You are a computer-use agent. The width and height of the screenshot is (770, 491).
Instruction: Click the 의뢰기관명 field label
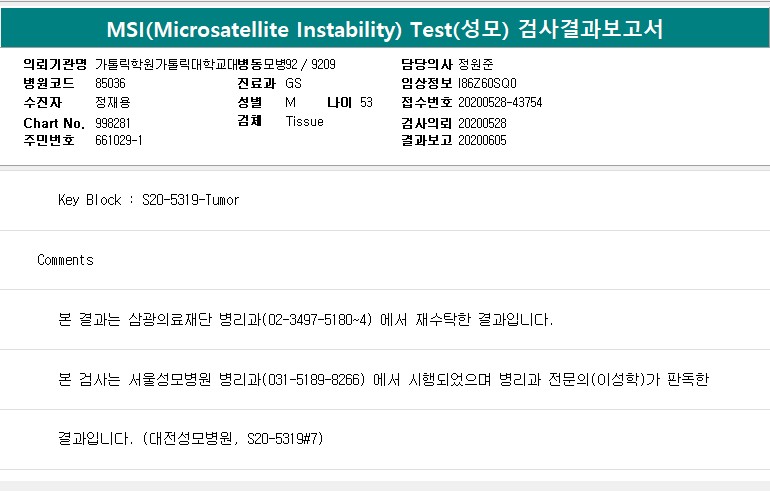pyautogui.click(x=55, y=64)
